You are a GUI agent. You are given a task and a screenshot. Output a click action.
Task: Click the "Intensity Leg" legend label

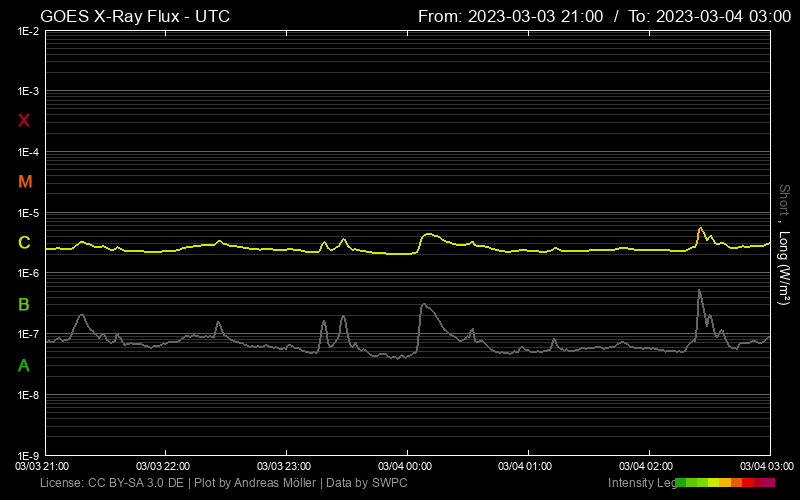point(641,483)
